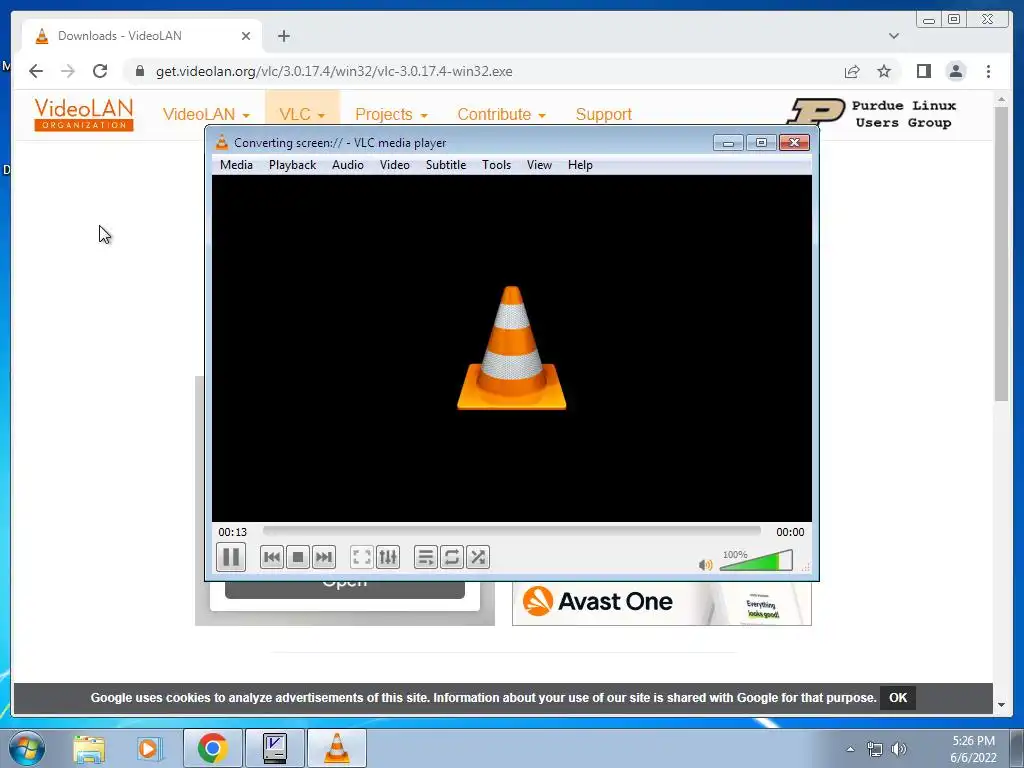Expand the Projects dropdown

391,114
